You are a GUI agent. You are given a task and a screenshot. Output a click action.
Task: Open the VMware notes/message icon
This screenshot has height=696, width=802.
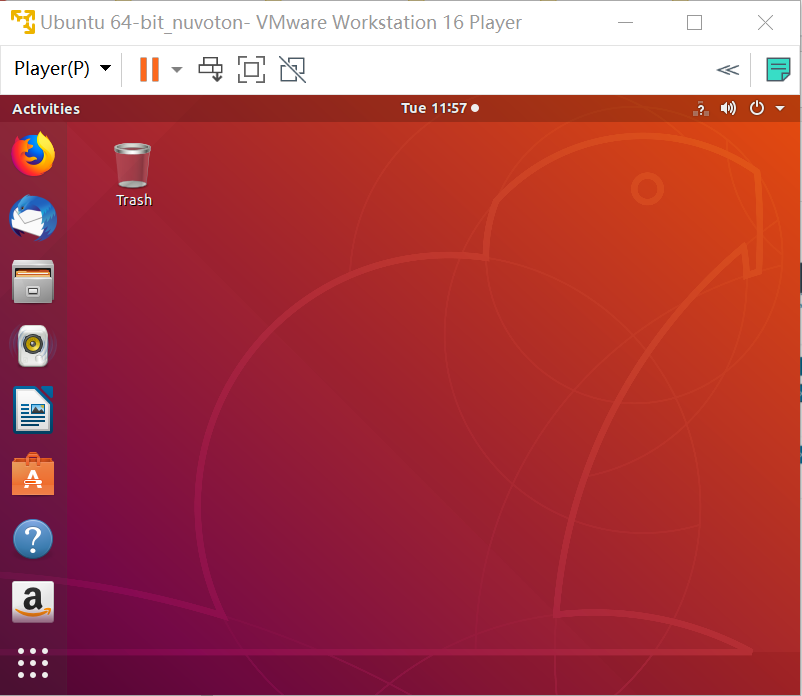click(778, 70)
